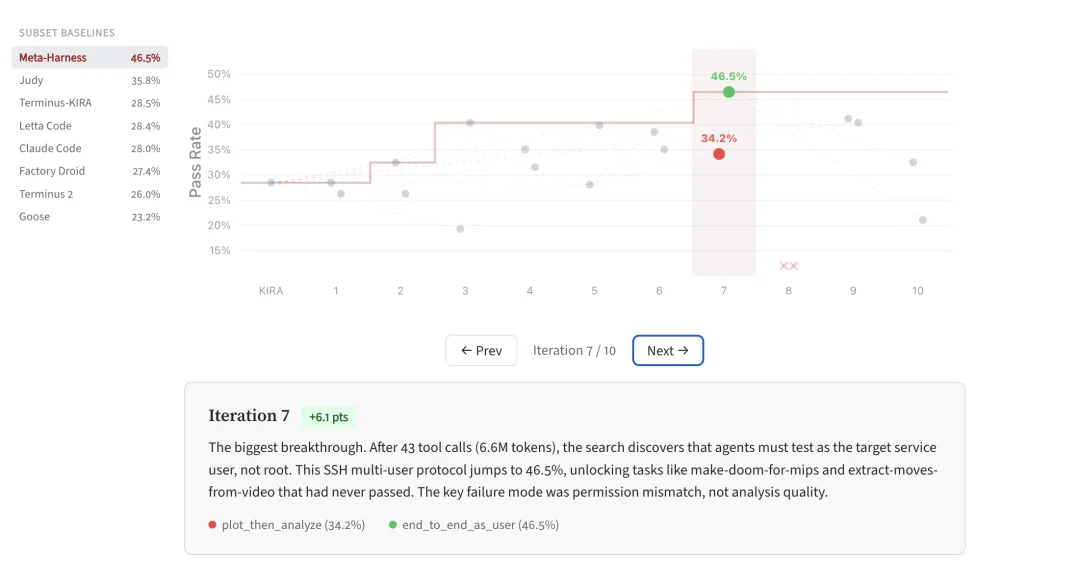Click the +6.1 pts badge
Screen dimensions: 1080x583
[329, 417]
